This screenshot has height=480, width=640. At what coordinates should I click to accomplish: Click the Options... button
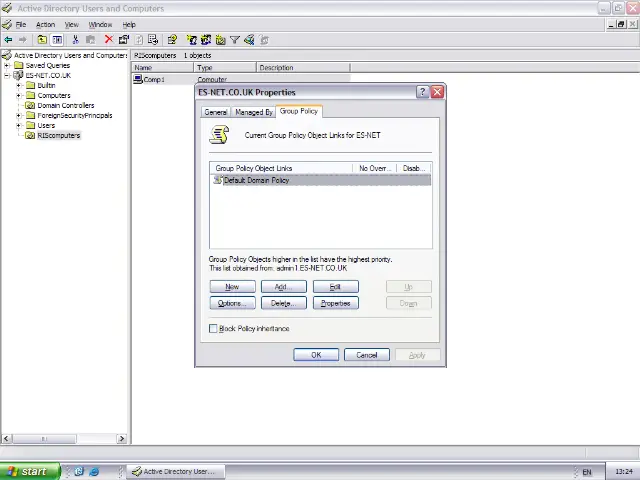pyautogui.click(x=232, y=303)
